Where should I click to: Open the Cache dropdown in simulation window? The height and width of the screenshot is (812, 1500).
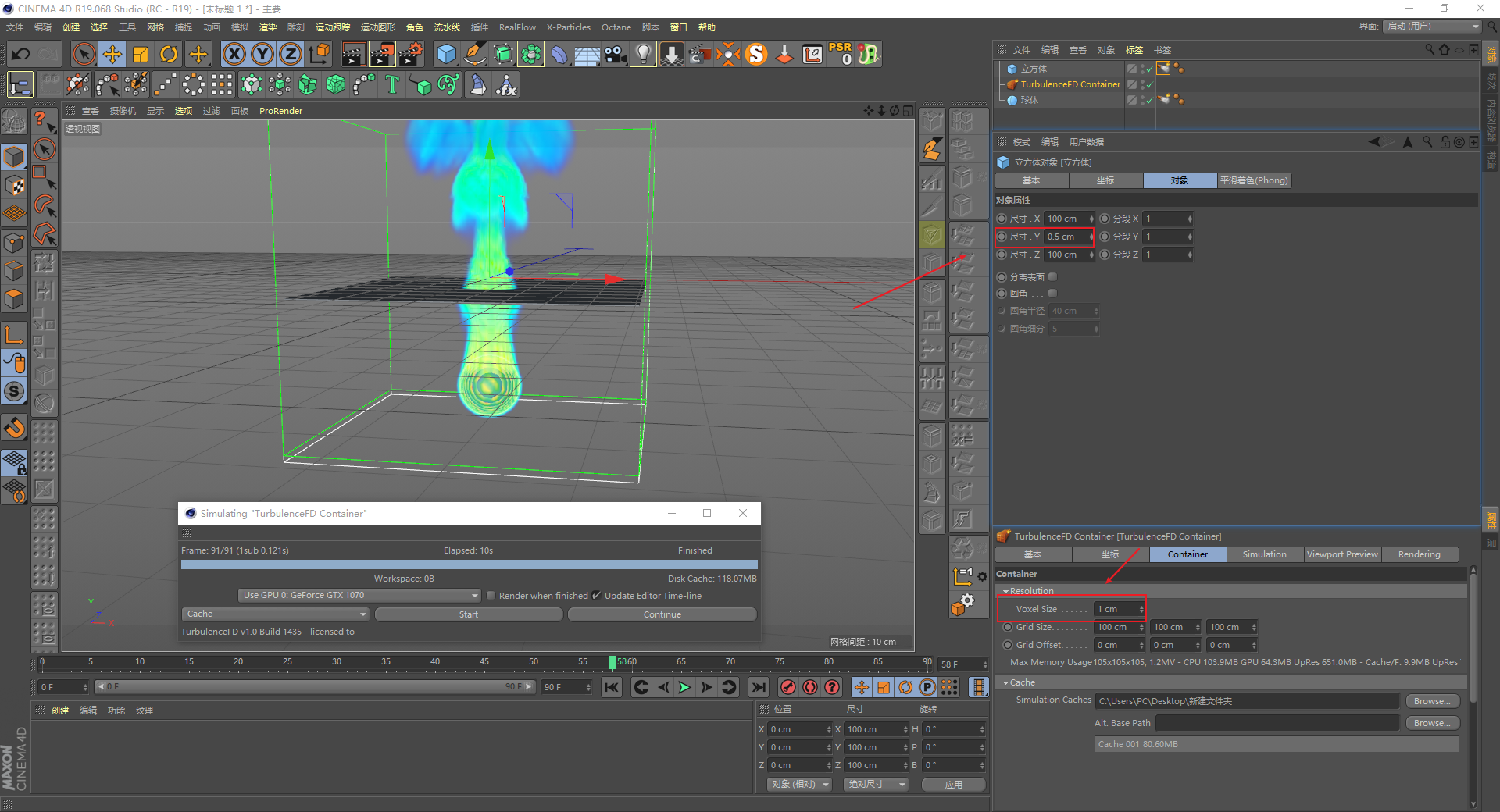tap(275, 614)
